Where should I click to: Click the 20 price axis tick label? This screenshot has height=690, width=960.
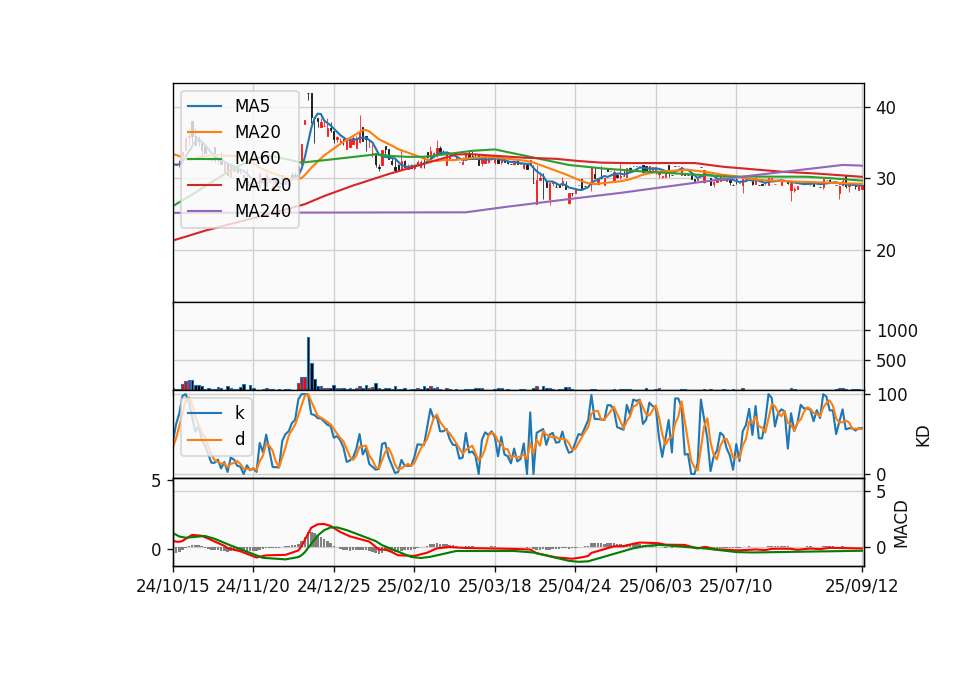point(886,251)
